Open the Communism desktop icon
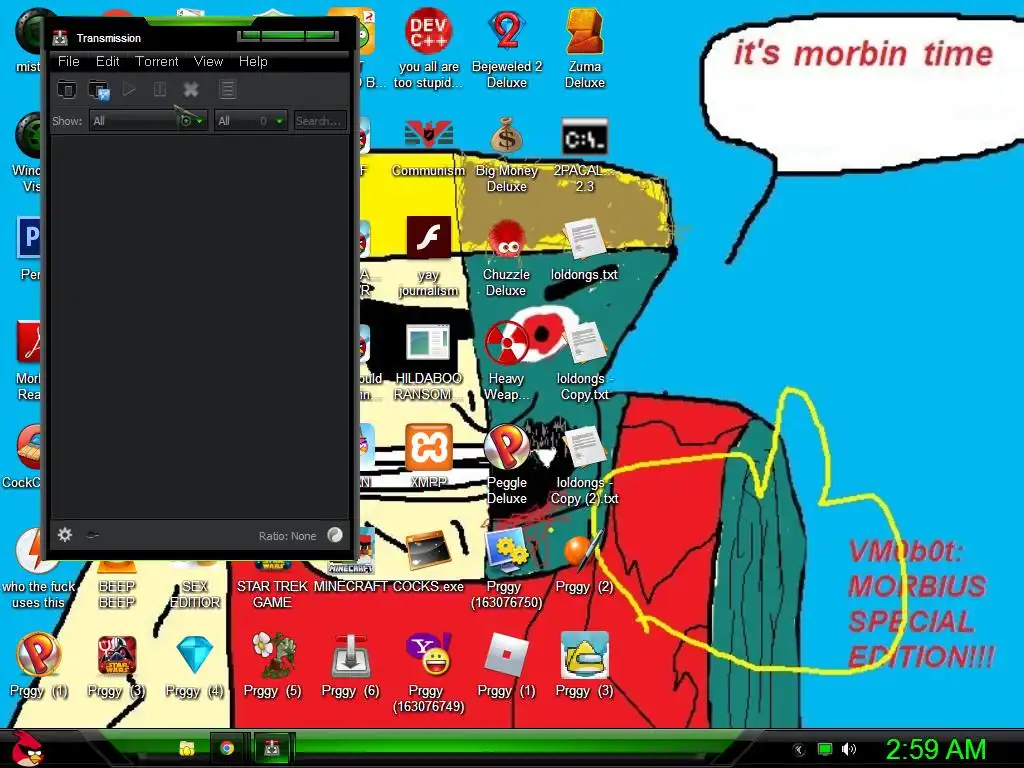Viewport: 1024px width, 768px height. click(x=428, y=147)
